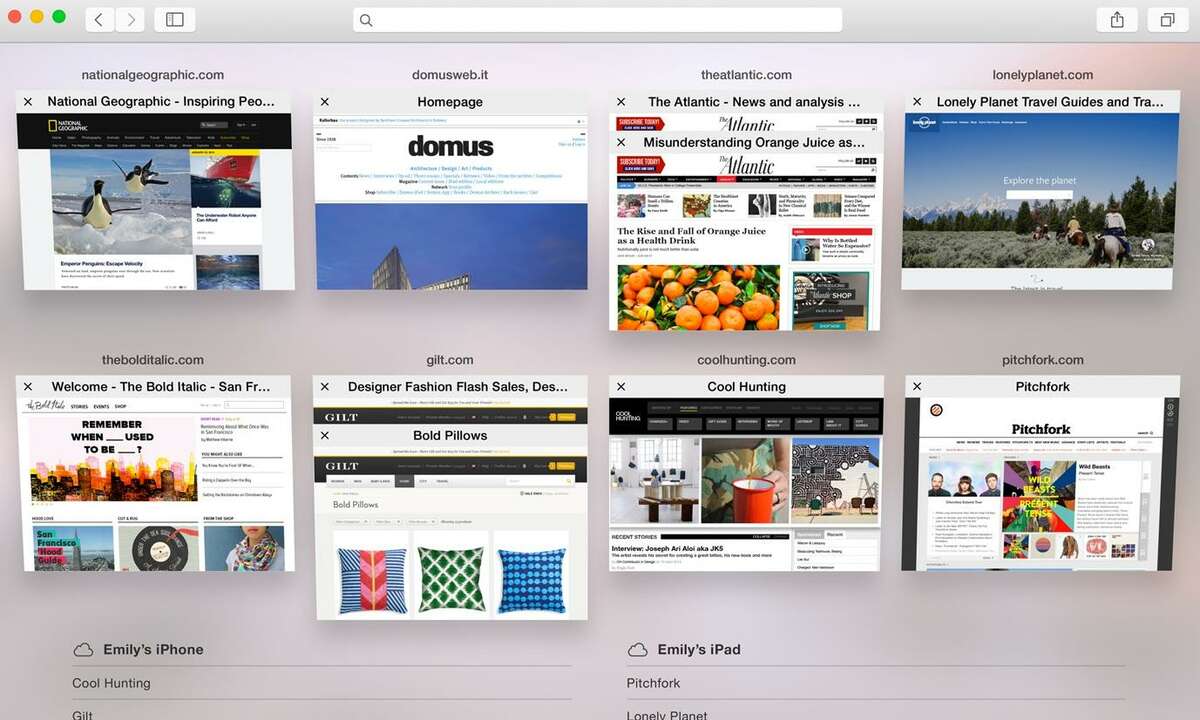Open the Cool Hunting page preview thumbnail
The image size is (1200, 720).
coord(745,485)
